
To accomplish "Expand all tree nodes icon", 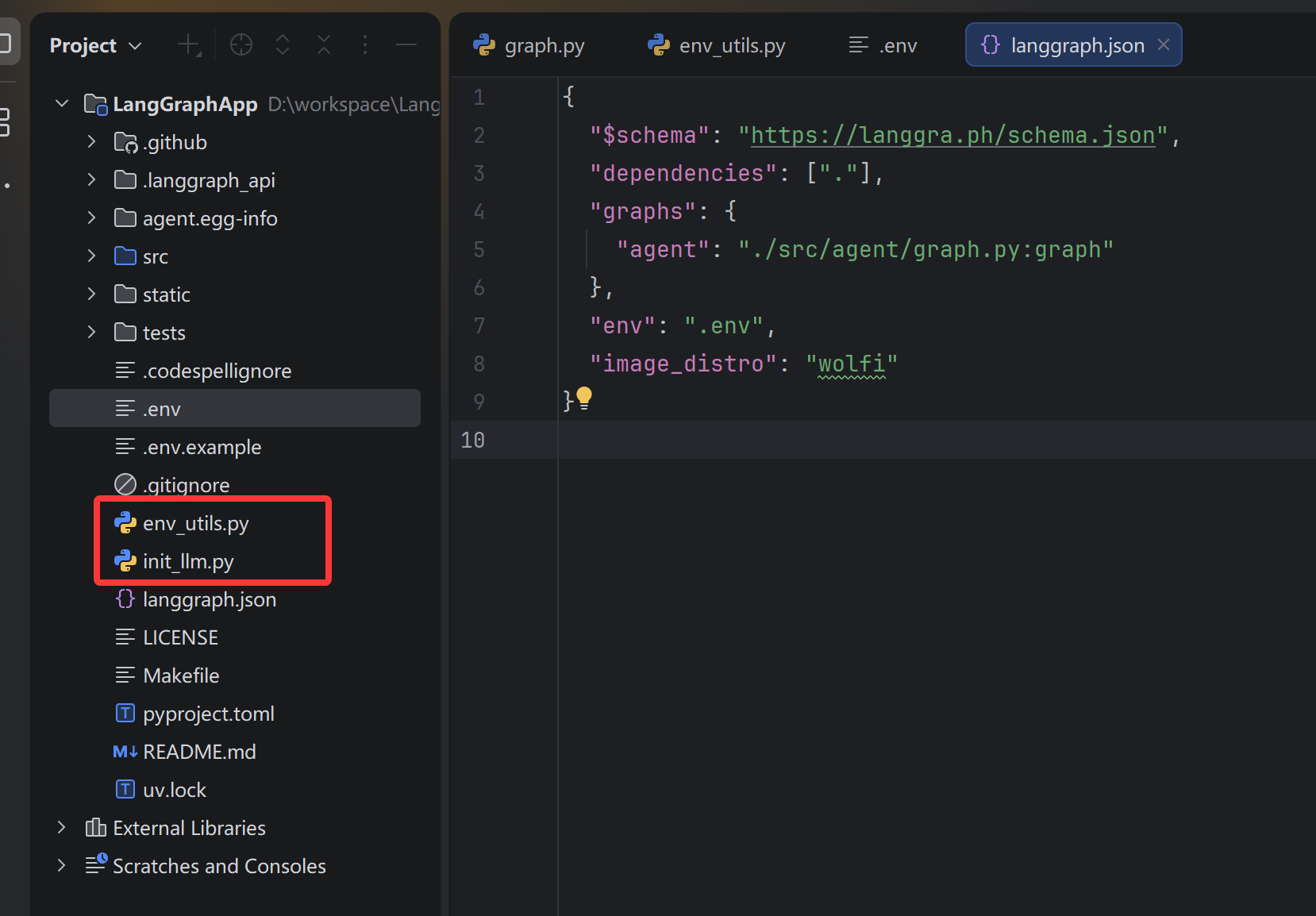I will [283, 45].
